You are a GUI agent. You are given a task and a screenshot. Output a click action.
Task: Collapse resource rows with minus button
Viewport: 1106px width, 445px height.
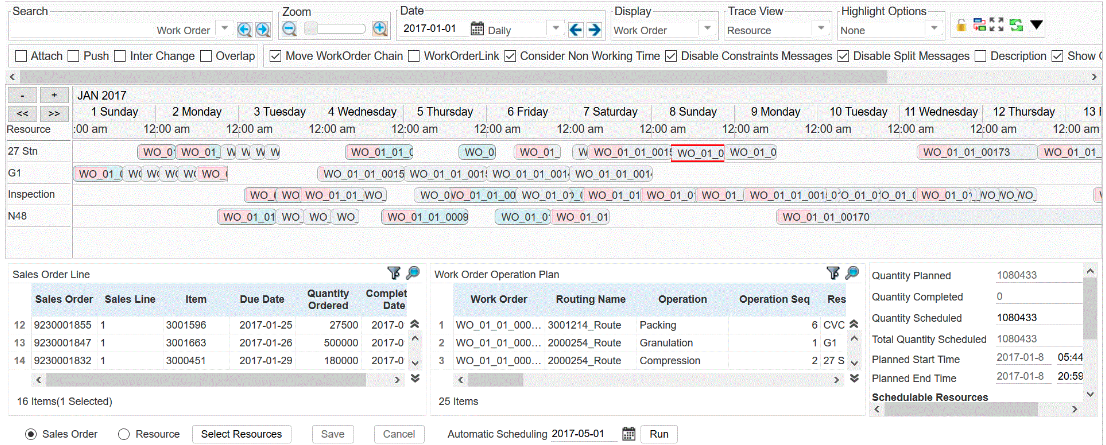point(23,95)
